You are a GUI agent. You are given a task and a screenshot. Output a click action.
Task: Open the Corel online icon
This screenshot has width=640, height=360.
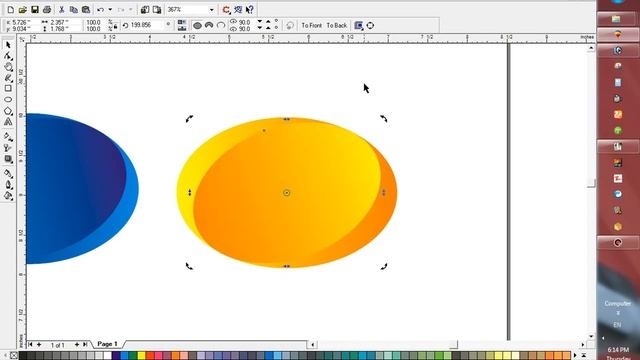(x=238, y=9)
